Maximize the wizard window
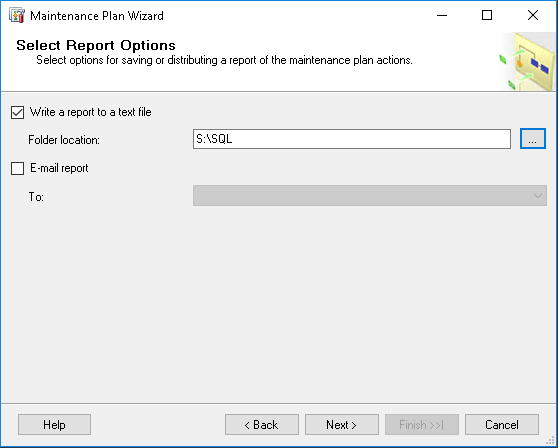The height and width of the screenshot is (448, 558). [x=487, y=15]
